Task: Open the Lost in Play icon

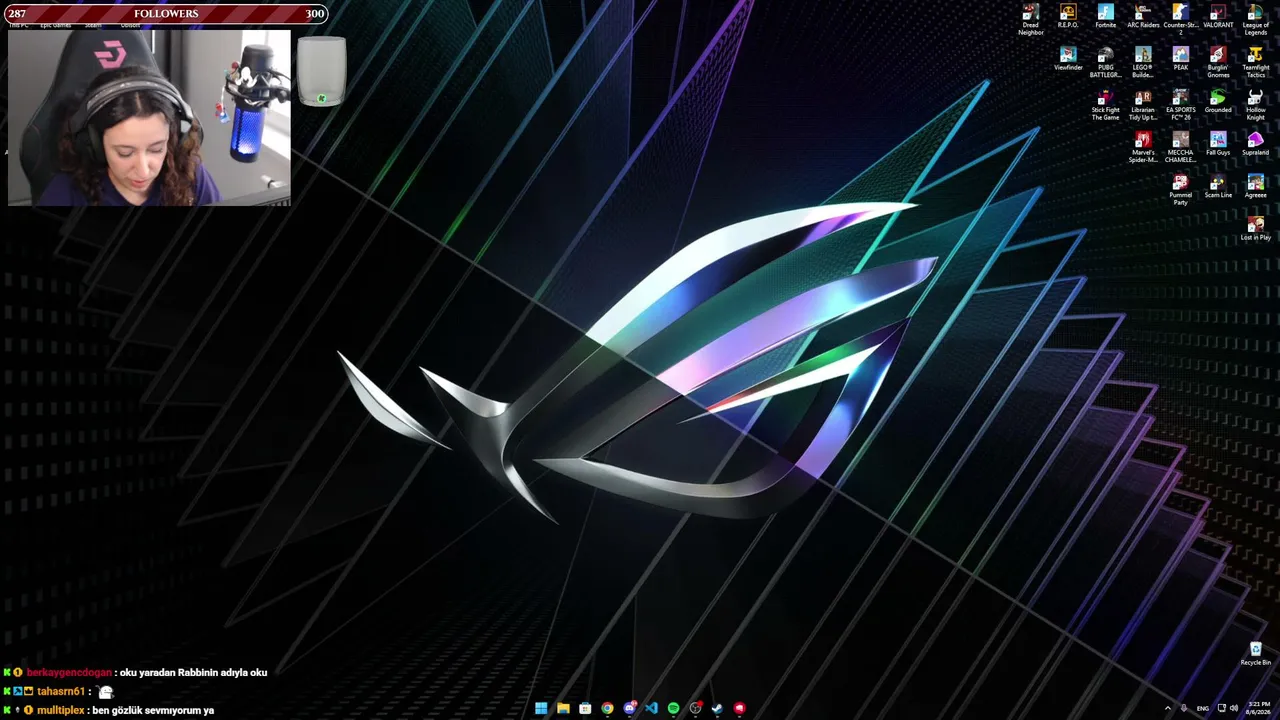Action: click(1256, 229)
